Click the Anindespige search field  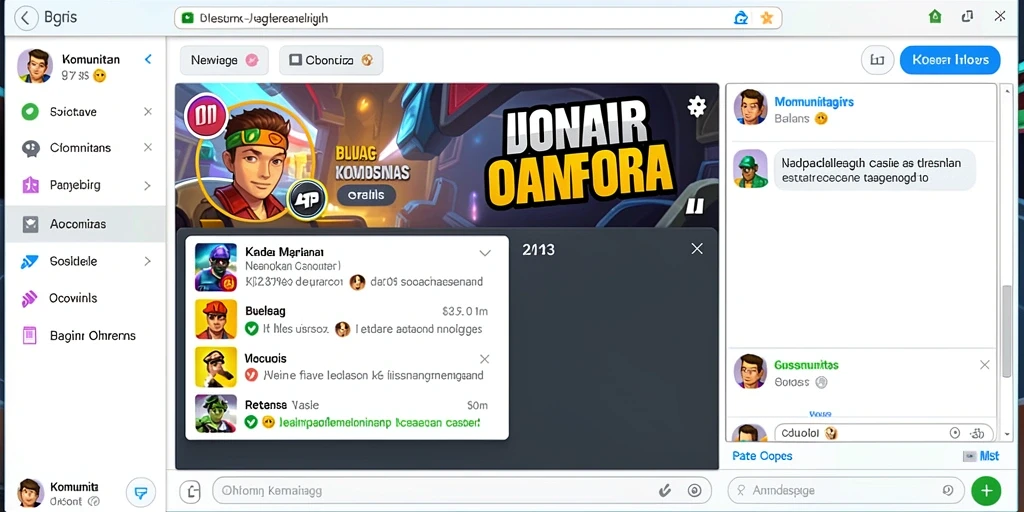846,490
